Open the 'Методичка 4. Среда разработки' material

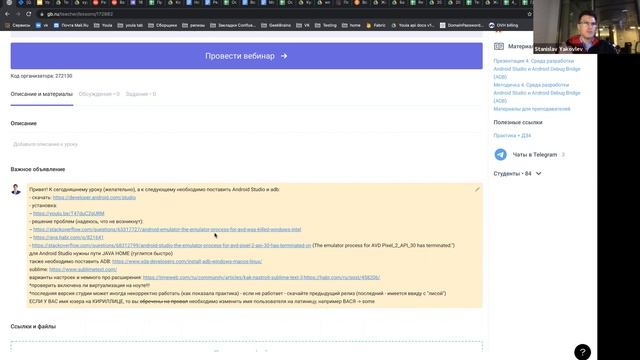pos(537,93)
